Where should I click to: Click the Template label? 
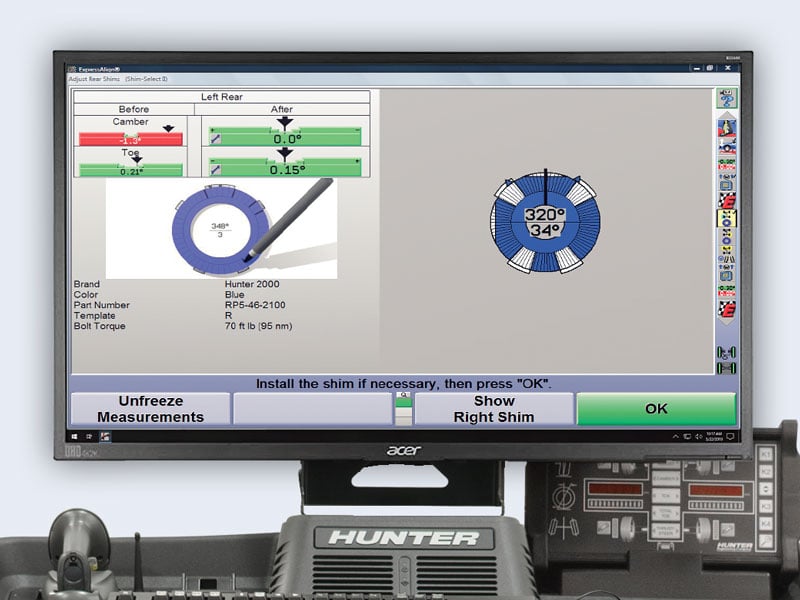(x=94, y=316)
